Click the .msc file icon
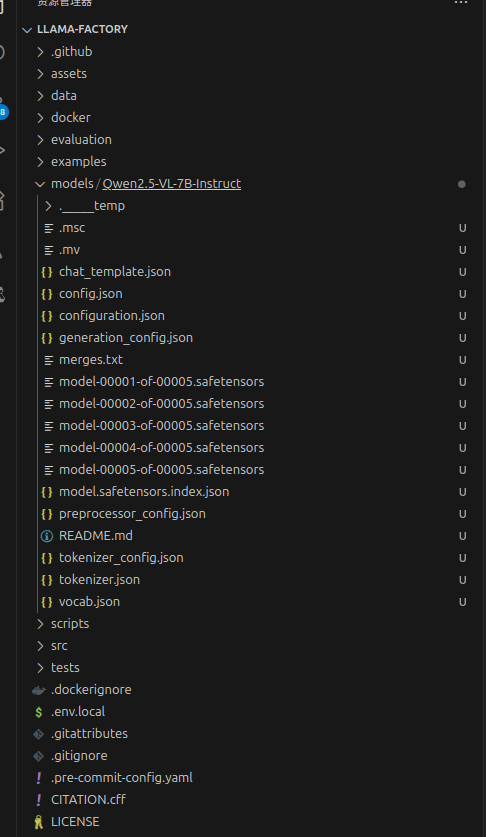Image resolution: width=486 pixels, height=837 pixels. click(x=49, y=228)
